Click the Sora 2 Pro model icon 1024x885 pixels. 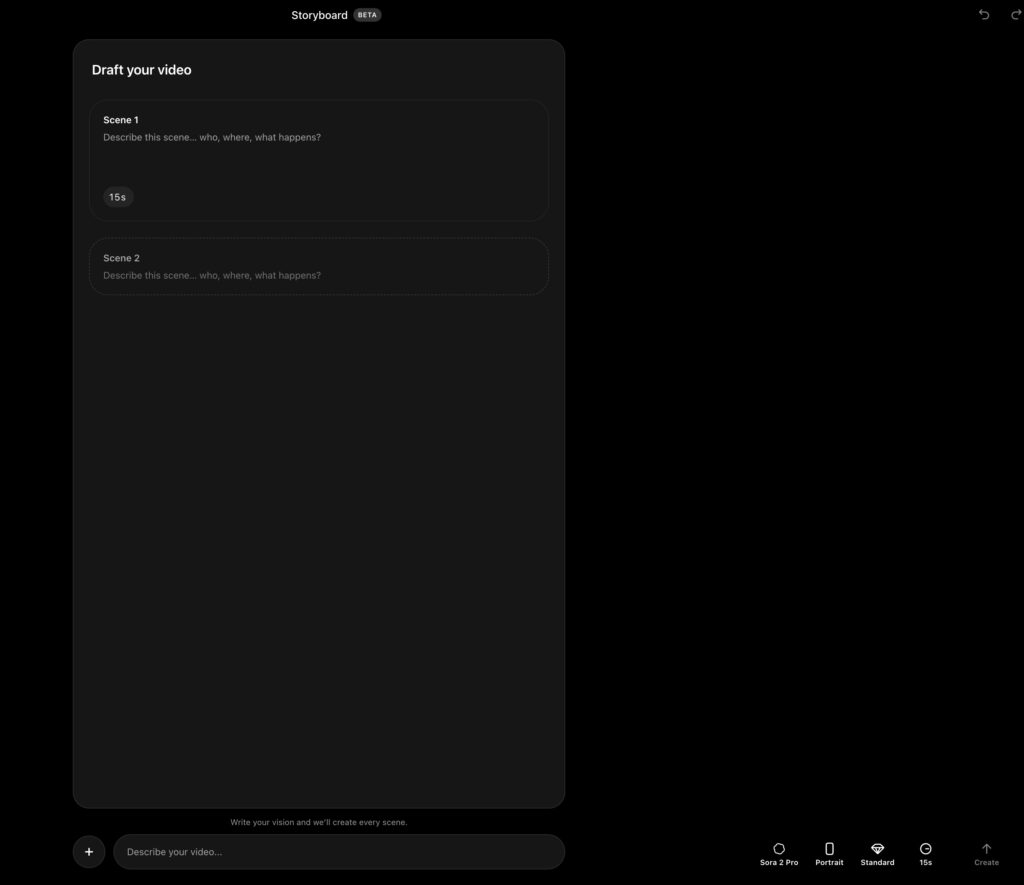pyautogui.click(x=779, y=849)
